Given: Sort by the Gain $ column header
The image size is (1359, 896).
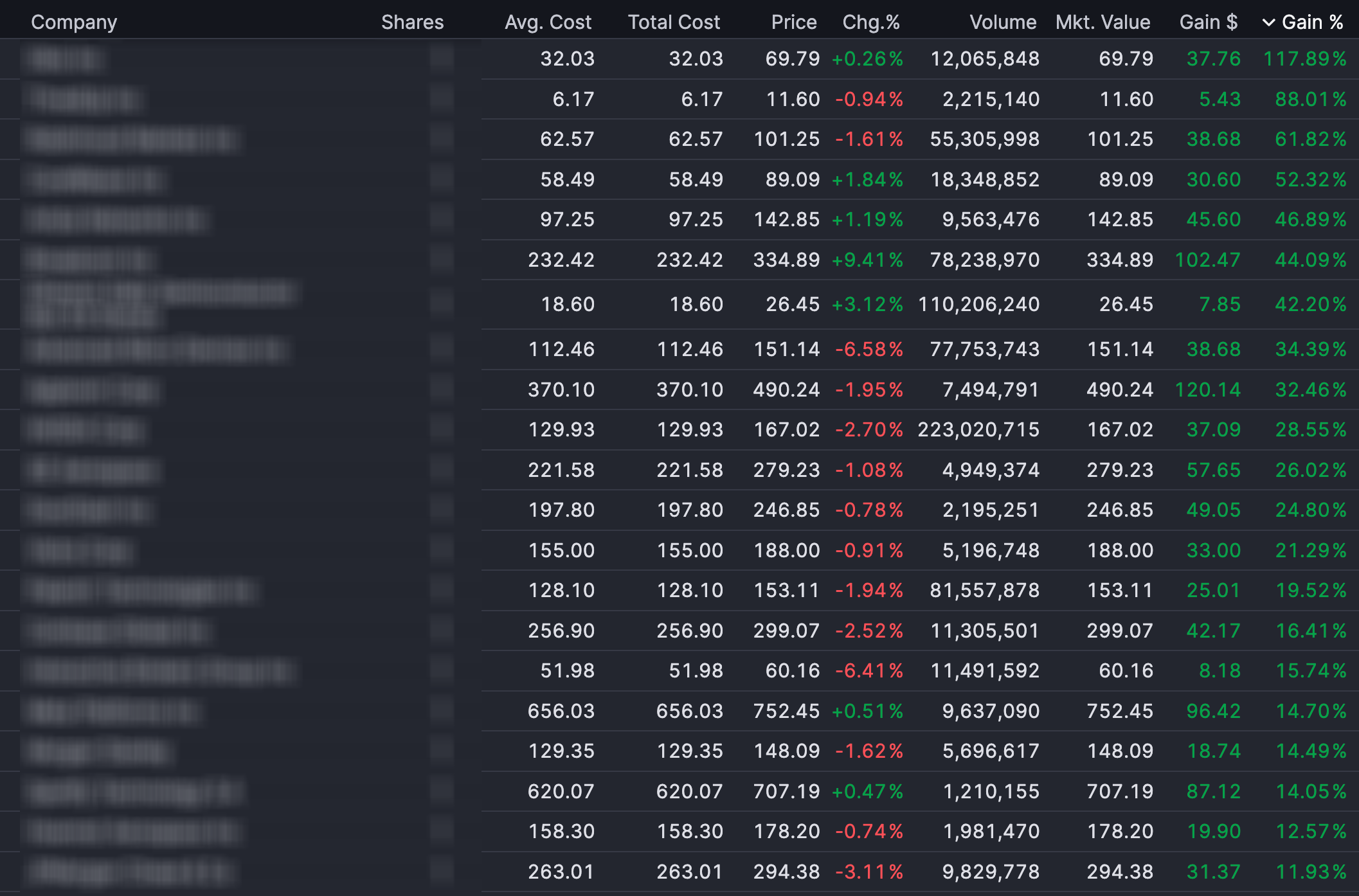Looking at the screenshot, I should pos(1208,22).
